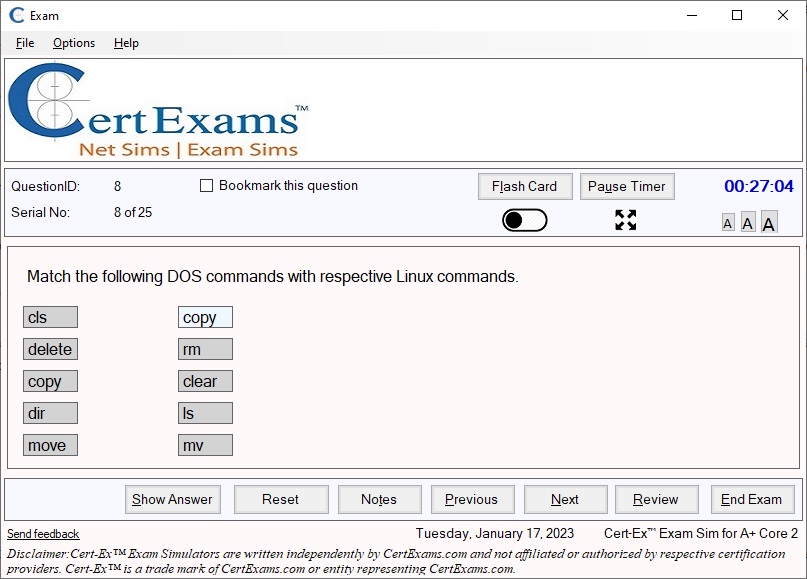End the exam session

click(x=752, y=499)
